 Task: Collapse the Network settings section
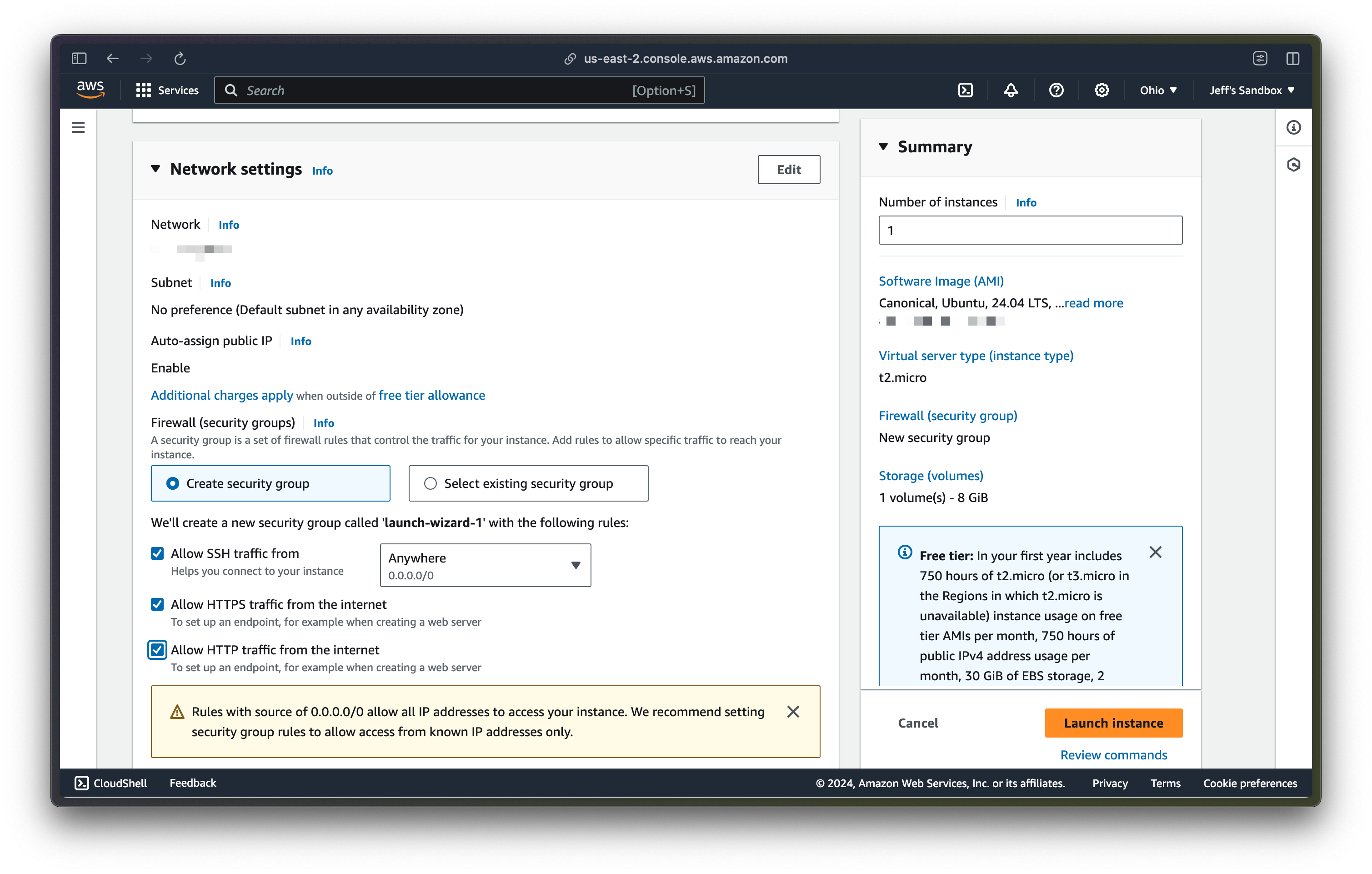click(155, 169)
